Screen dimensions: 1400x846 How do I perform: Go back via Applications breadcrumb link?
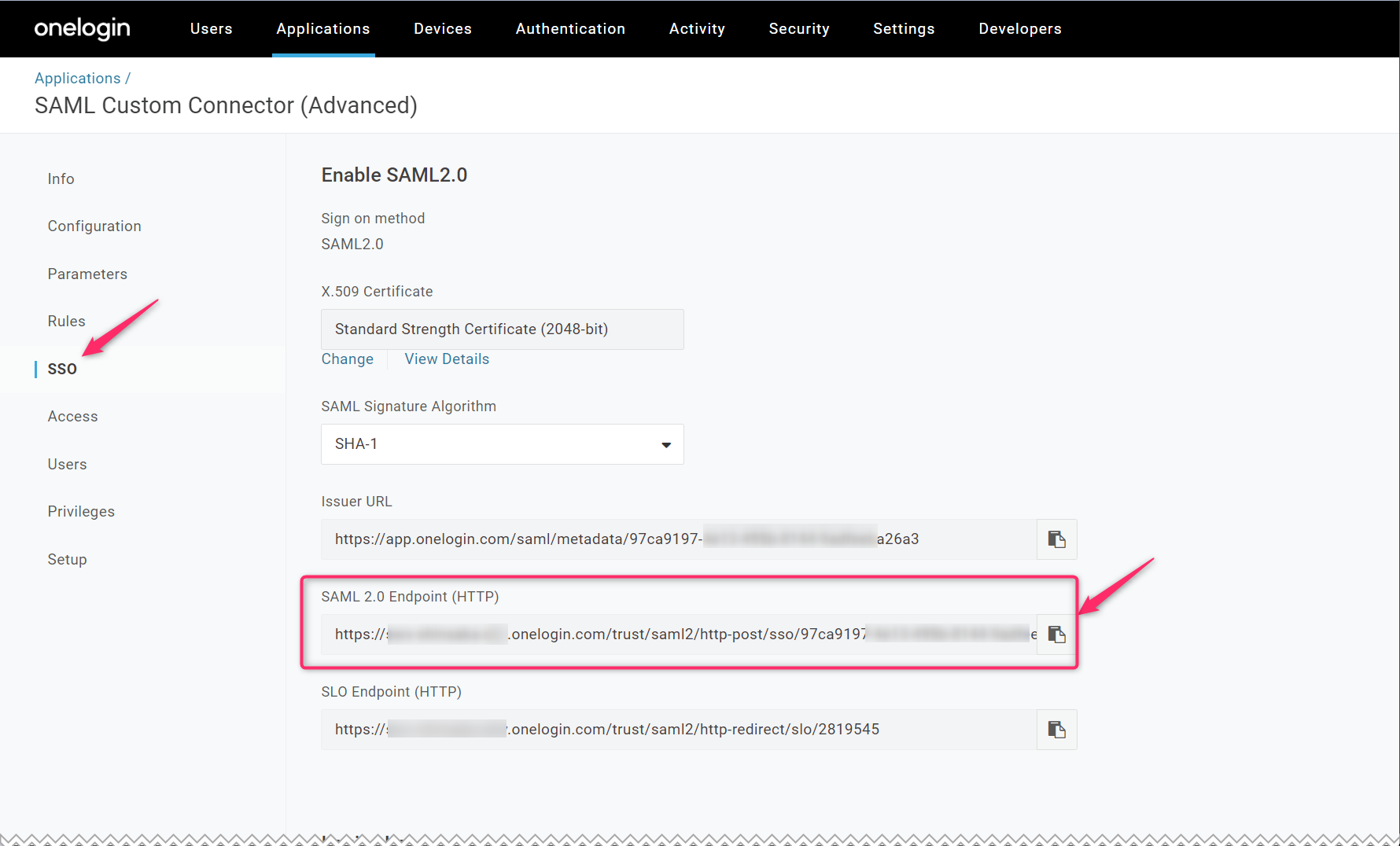click(77, 78)
